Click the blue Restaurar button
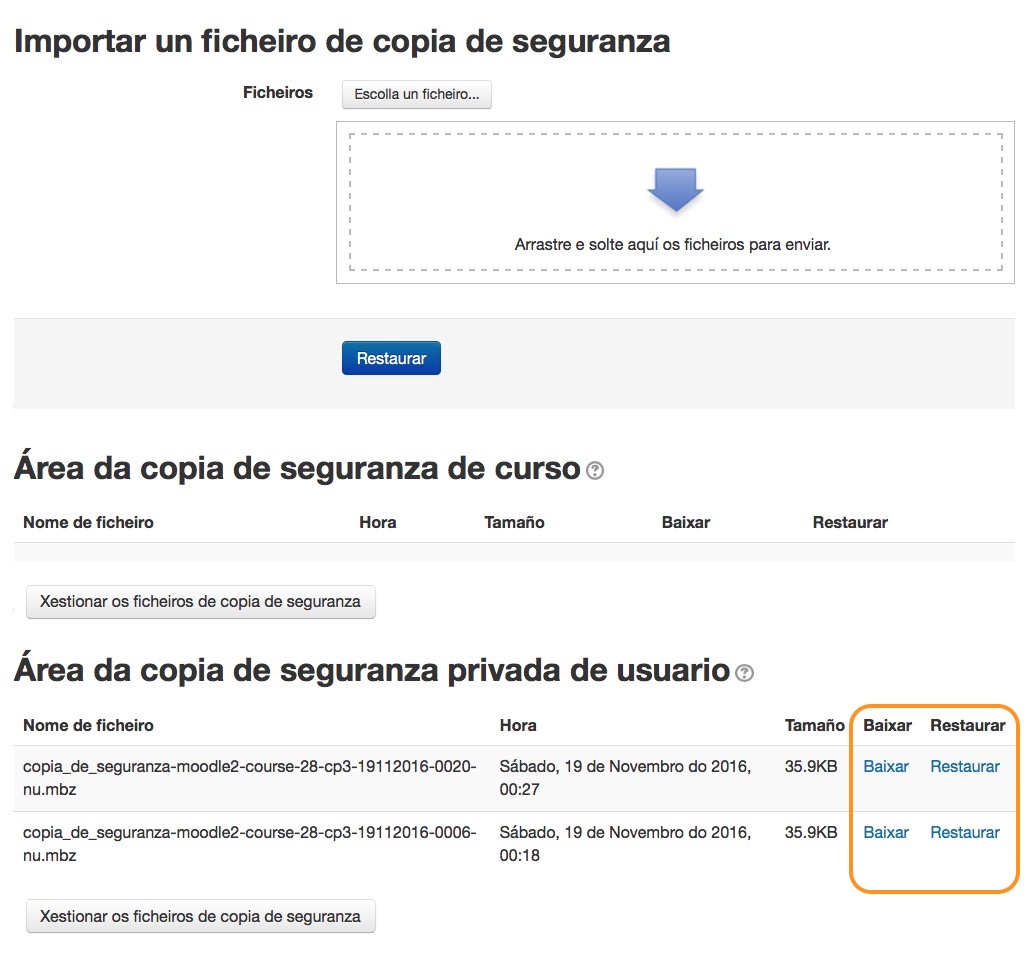1028x970 pixels. tap(391, 359)
